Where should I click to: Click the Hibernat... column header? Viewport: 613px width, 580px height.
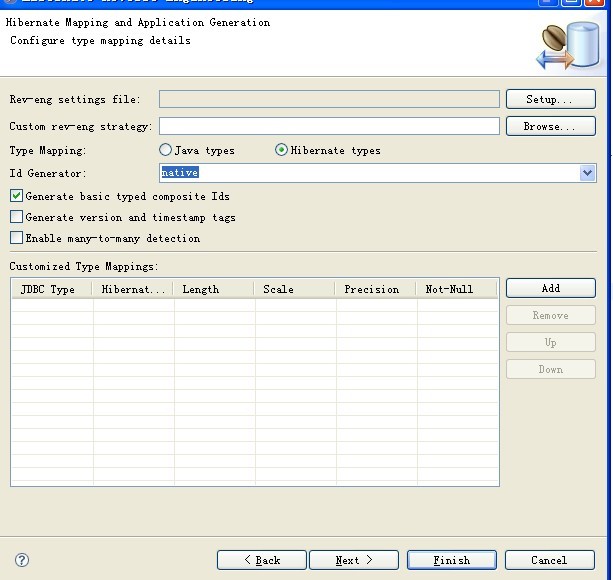133,289
